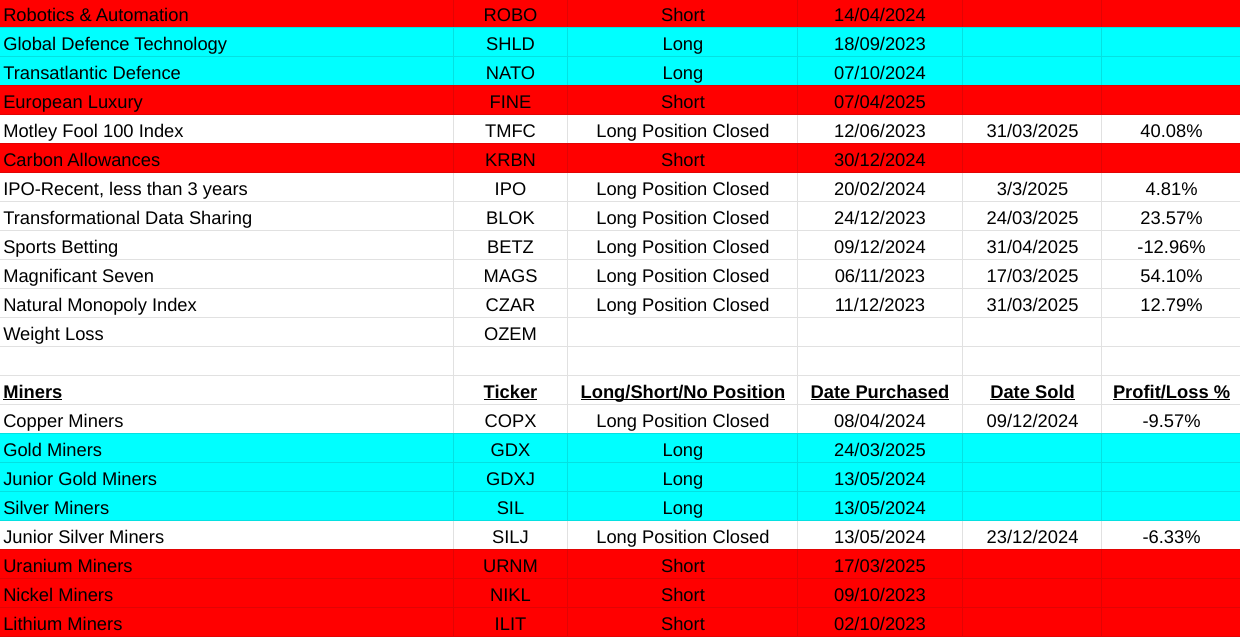This screenshot has width=1240, height=637.
Task: Click the COPX ticker cell
Action: click(510, 421)
